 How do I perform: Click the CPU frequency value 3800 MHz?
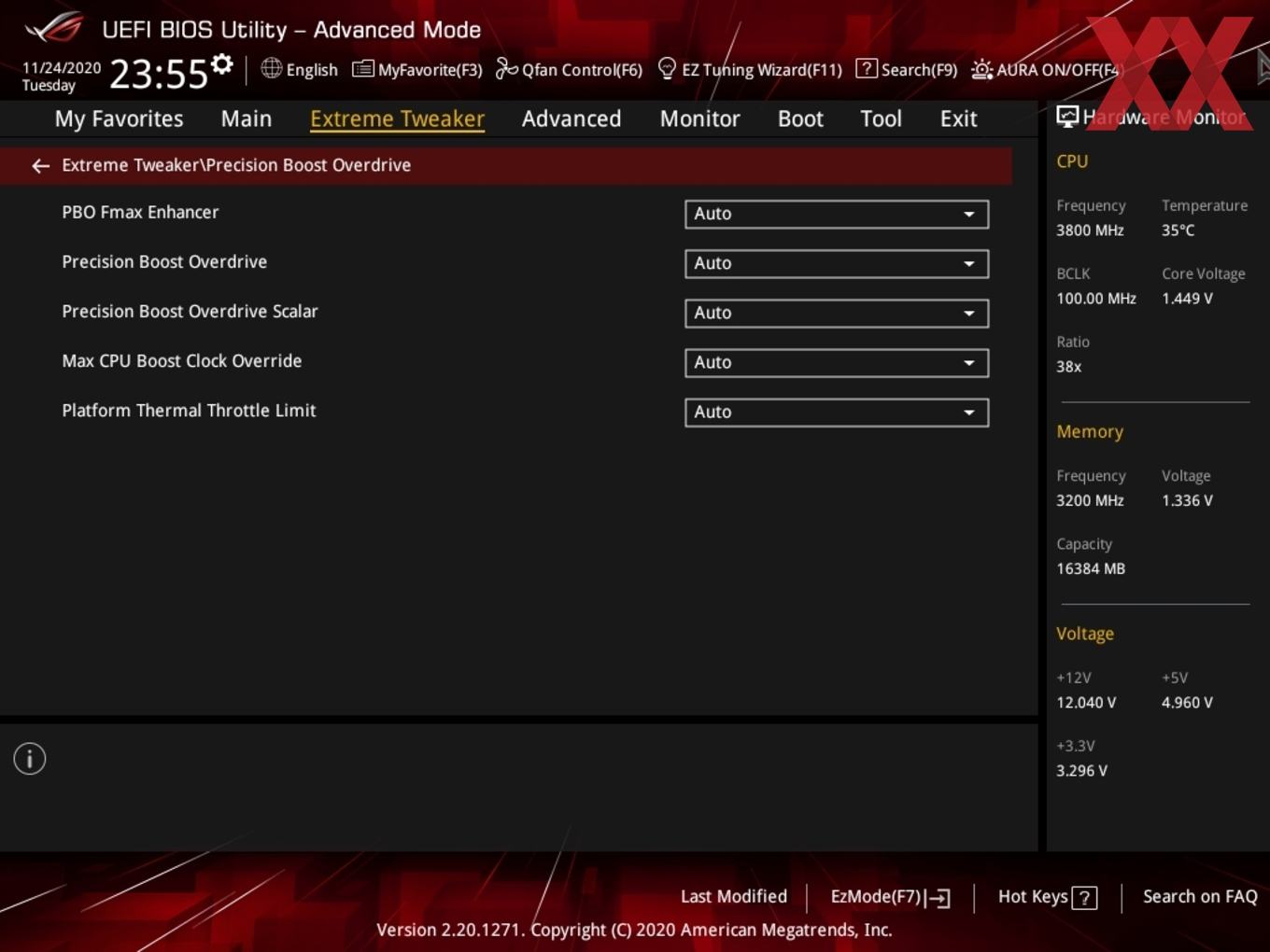(x=1090, y=231)
